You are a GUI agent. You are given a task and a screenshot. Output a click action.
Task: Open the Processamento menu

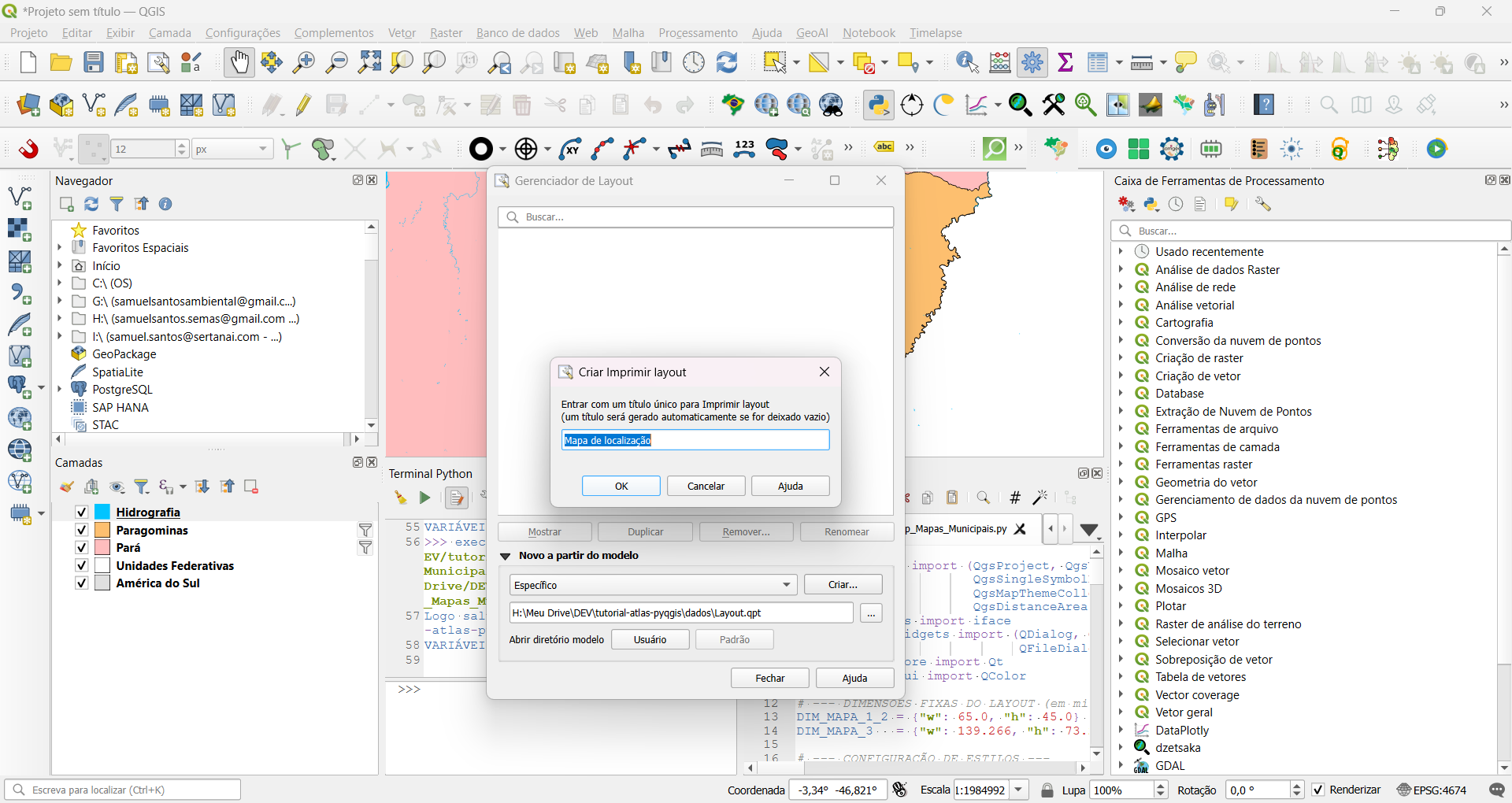pos(697,33)
